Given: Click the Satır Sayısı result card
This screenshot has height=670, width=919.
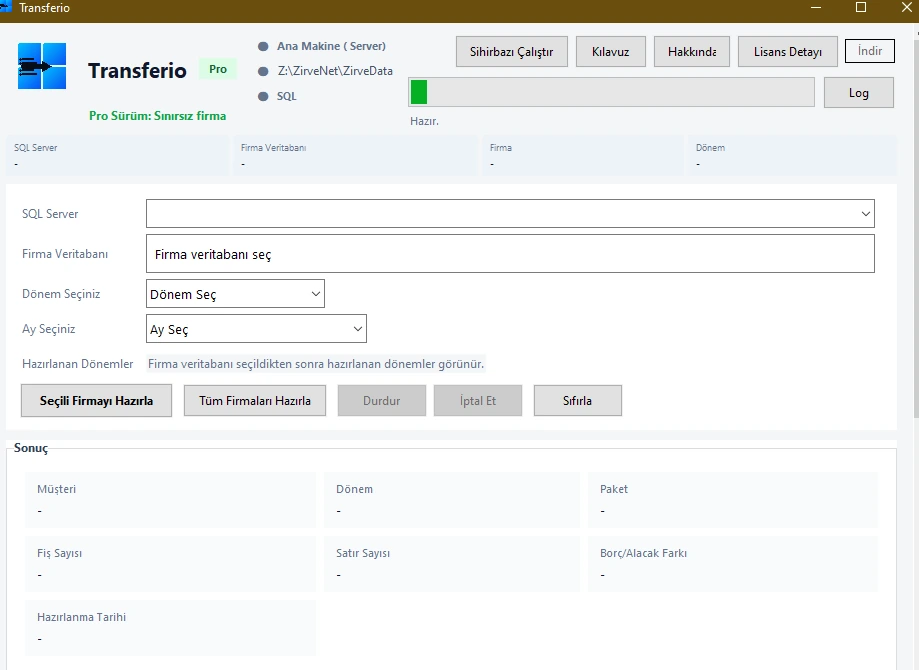Looking at the screenshot, I should tap(451, 564).
